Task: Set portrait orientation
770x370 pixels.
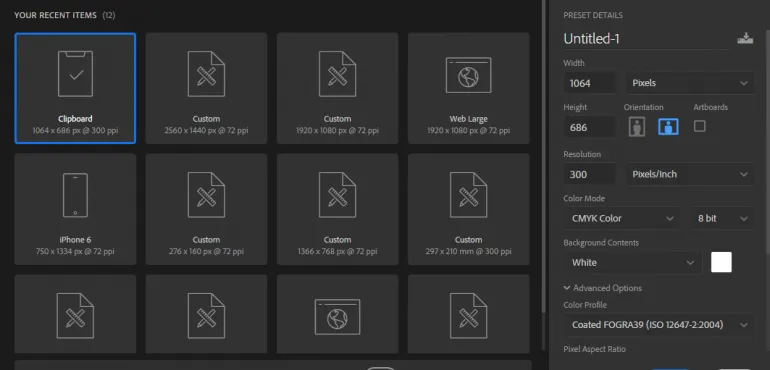Action: click(637, 127)
